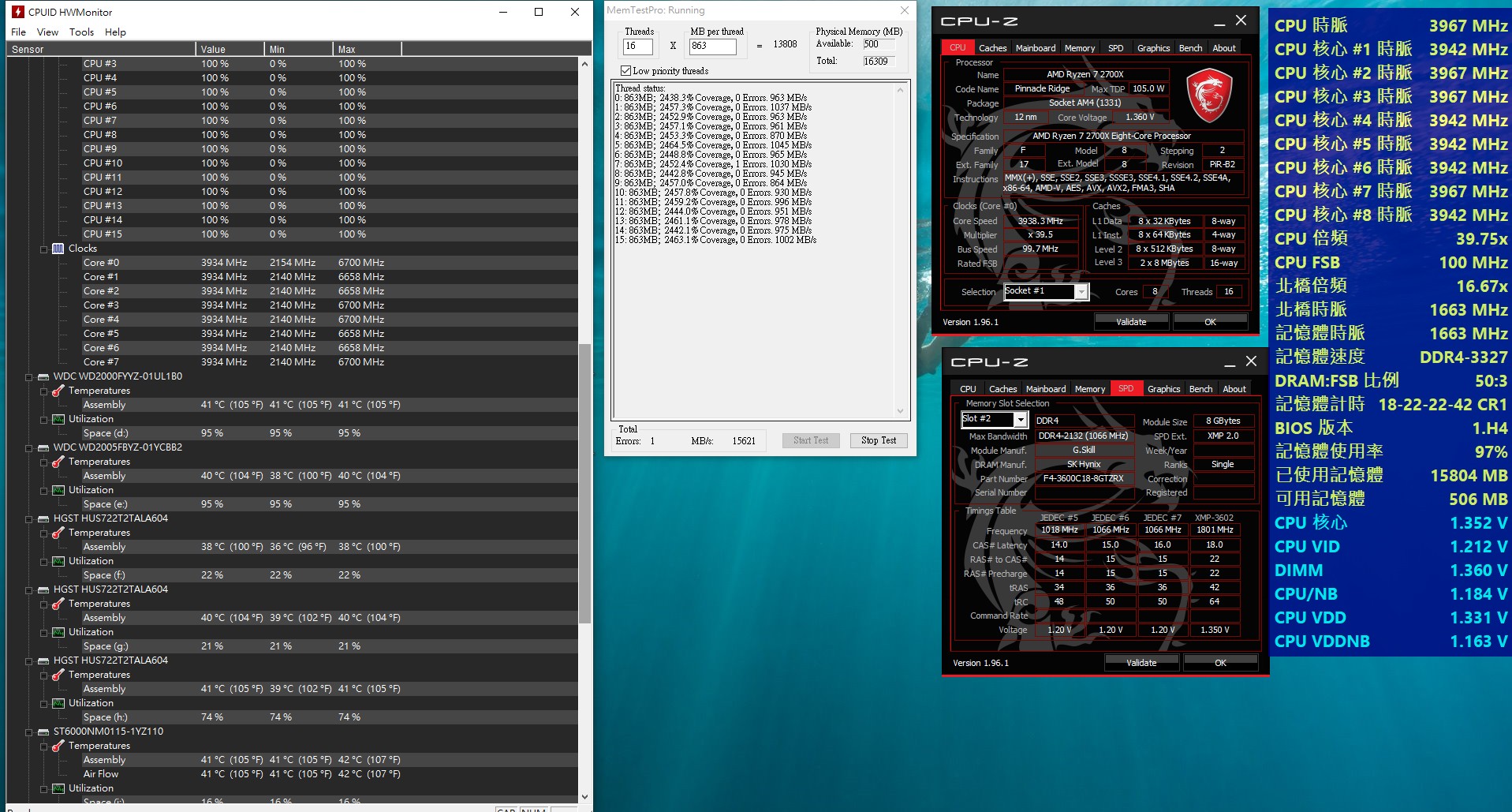The image size is (1512, 812).
Task: Click DDR4-3327 memory speed value in overlay
Action: [1463, 357]
